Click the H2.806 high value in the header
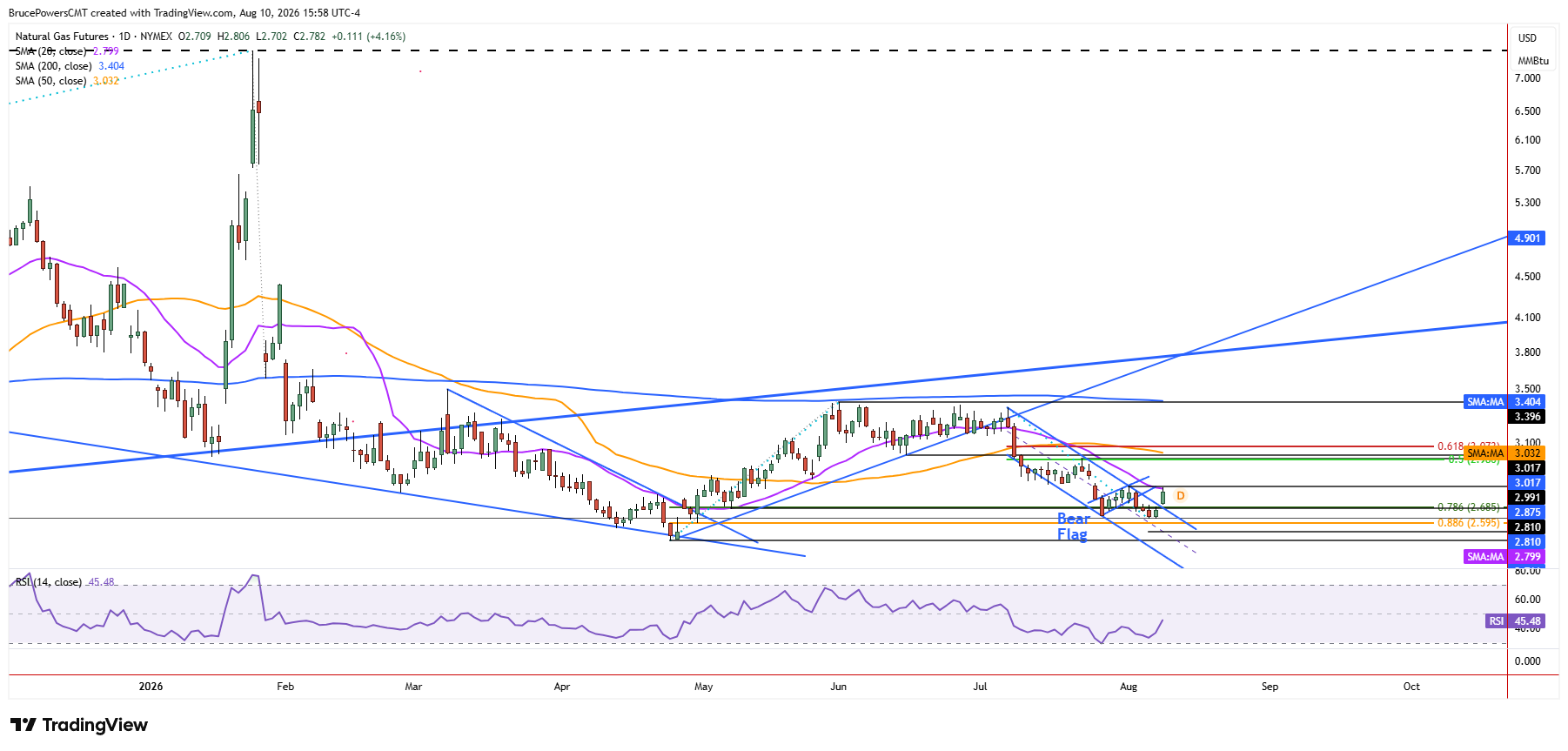1568x751 pixels. [x=233, y=37]
